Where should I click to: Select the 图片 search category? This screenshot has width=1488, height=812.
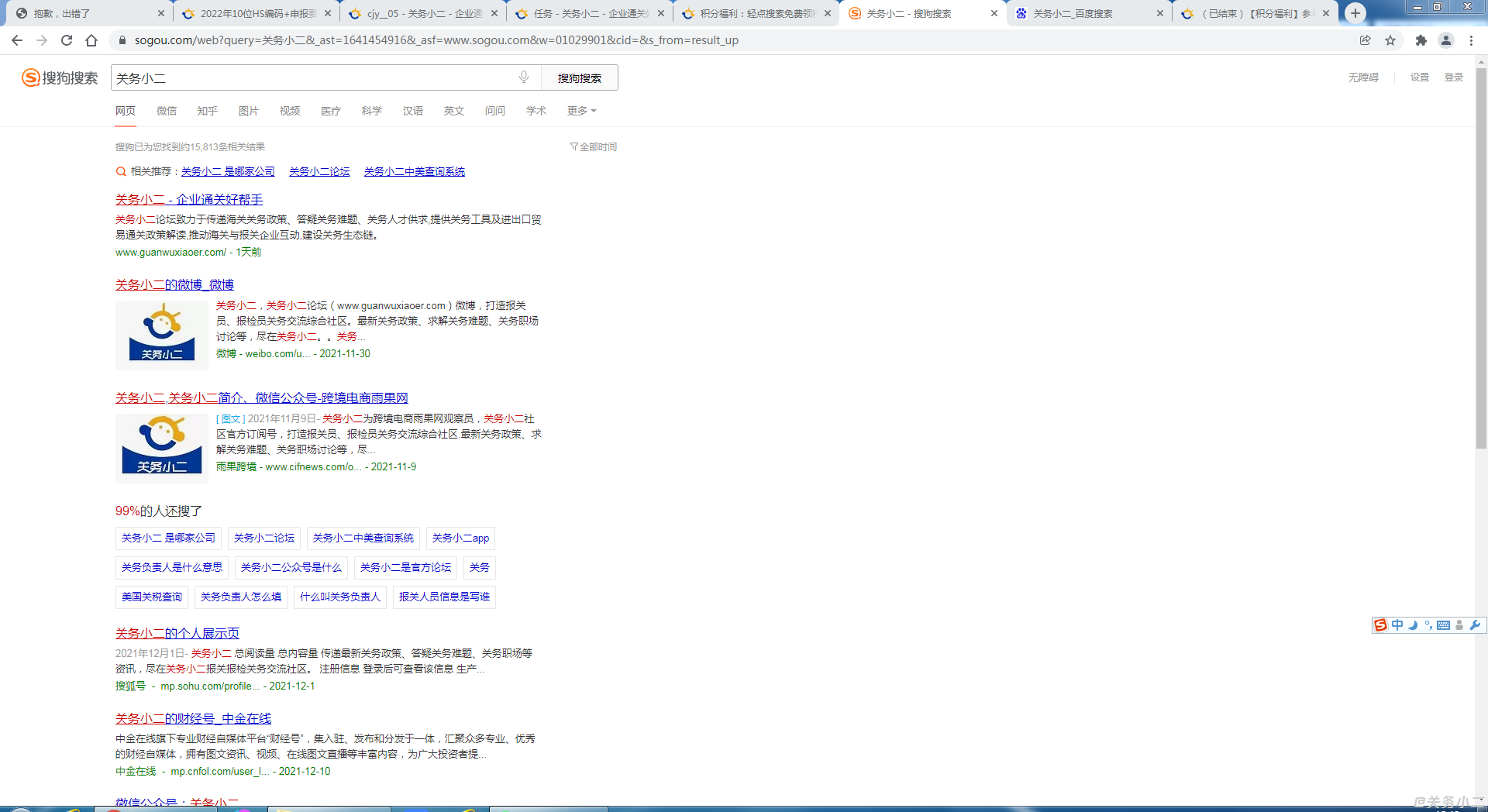click(x=249, y=111)
